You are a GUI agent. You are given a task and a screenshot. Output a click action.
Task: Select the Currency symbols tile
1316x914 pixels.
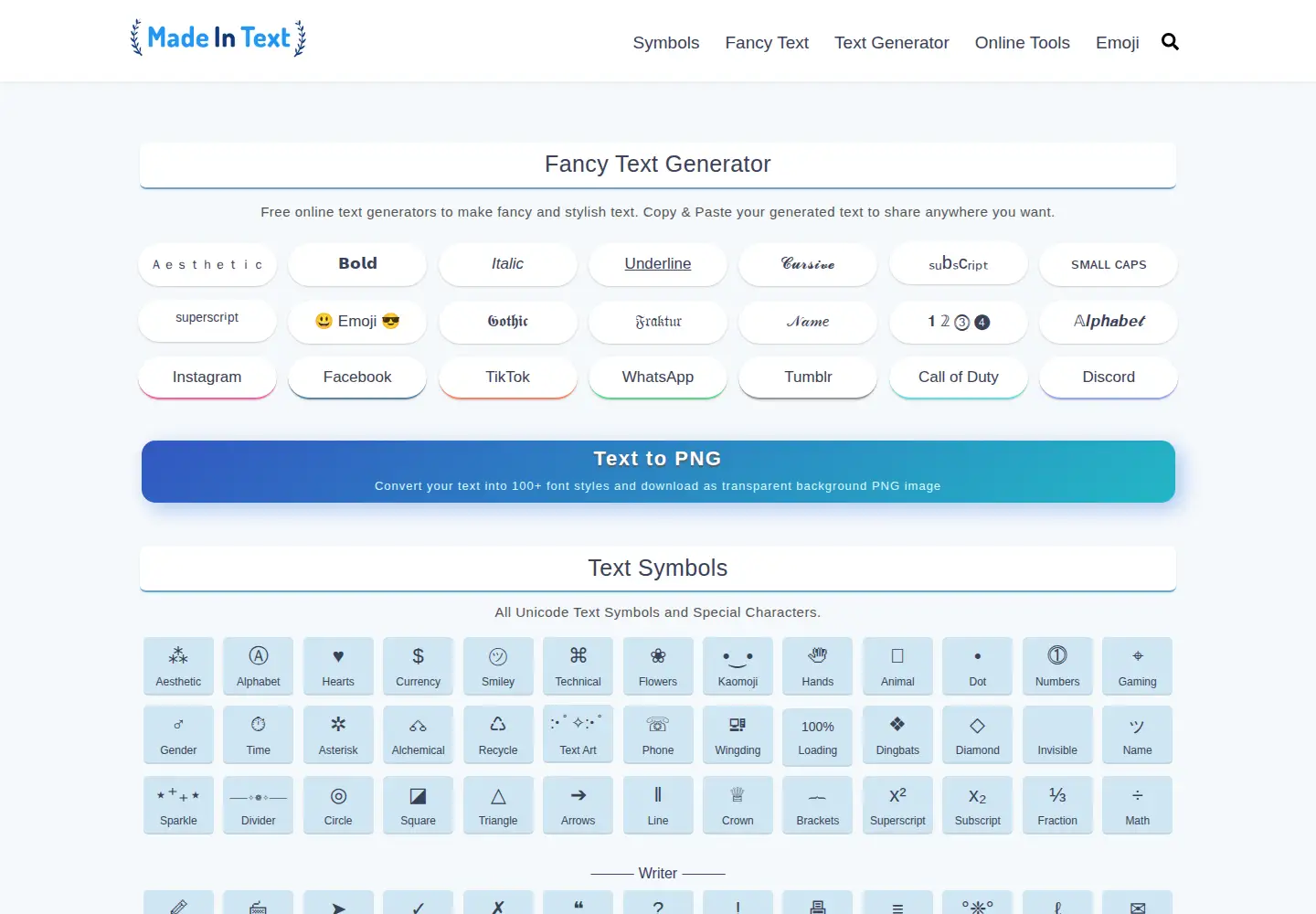pyautogui.click(x=418, y=666)
